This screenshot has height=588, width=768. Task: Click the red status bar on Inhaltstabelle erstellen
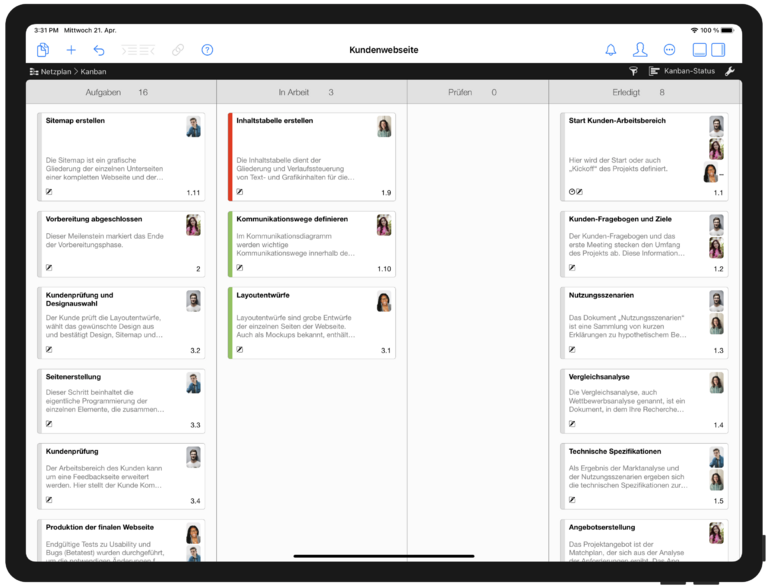point(230,155)
